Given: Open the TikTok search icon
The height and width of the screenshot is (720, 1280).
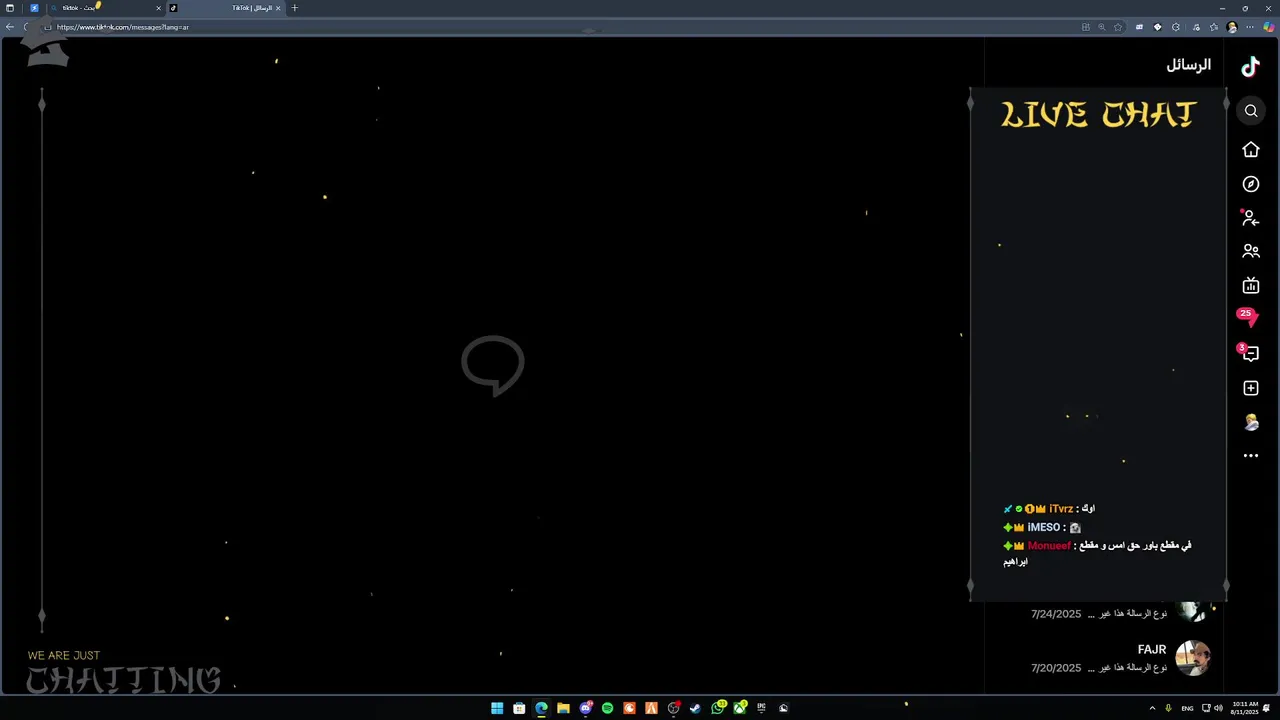Looking at the screenshot, I should (1251, 111).
